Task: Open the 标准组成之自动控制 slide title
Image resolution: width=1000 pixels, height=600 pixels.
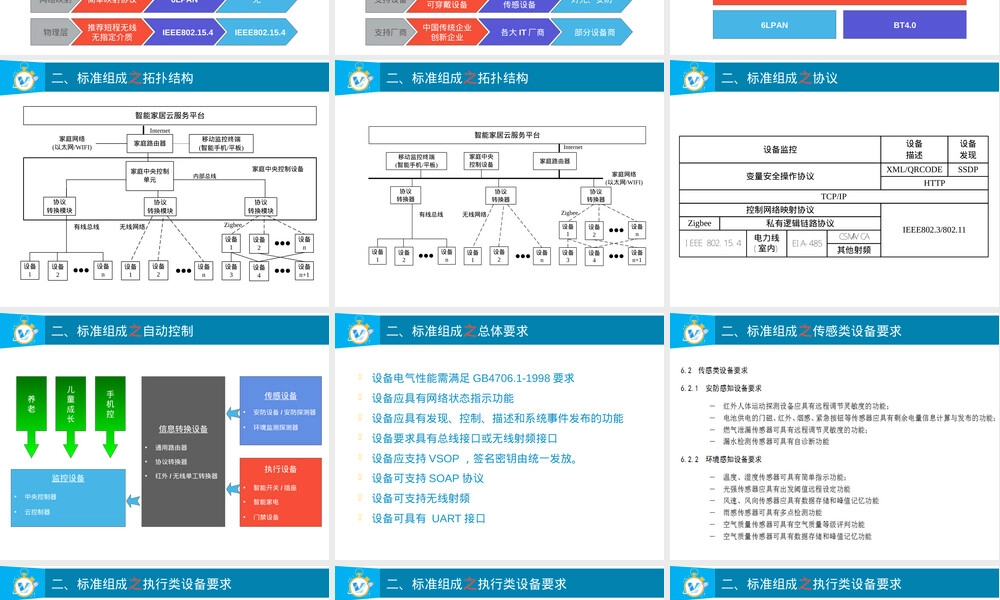Action: tap(122, 332)
